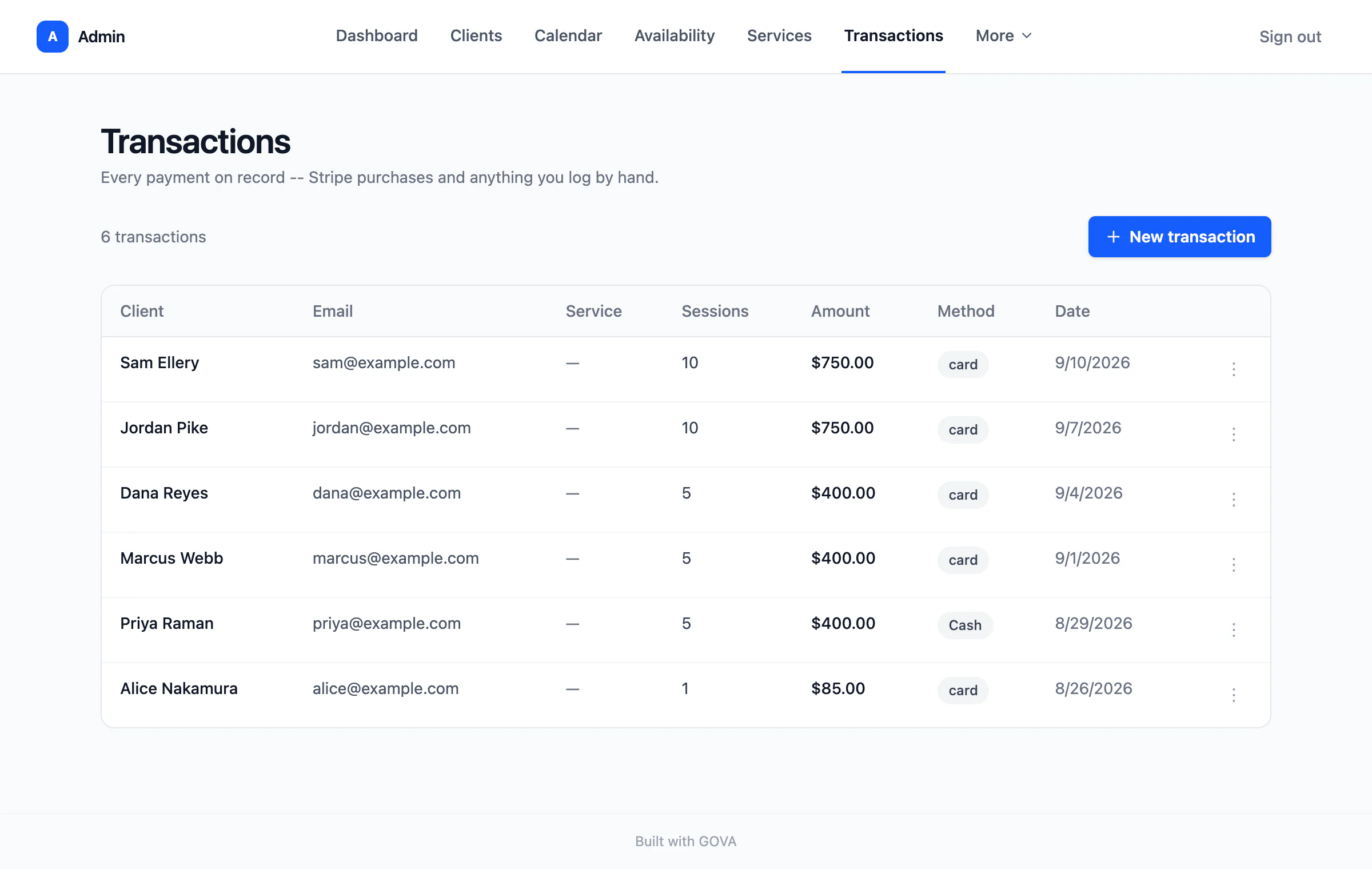
Task: Click the card badge in Sam Ellery's row
Action: [x=963, y=364]
